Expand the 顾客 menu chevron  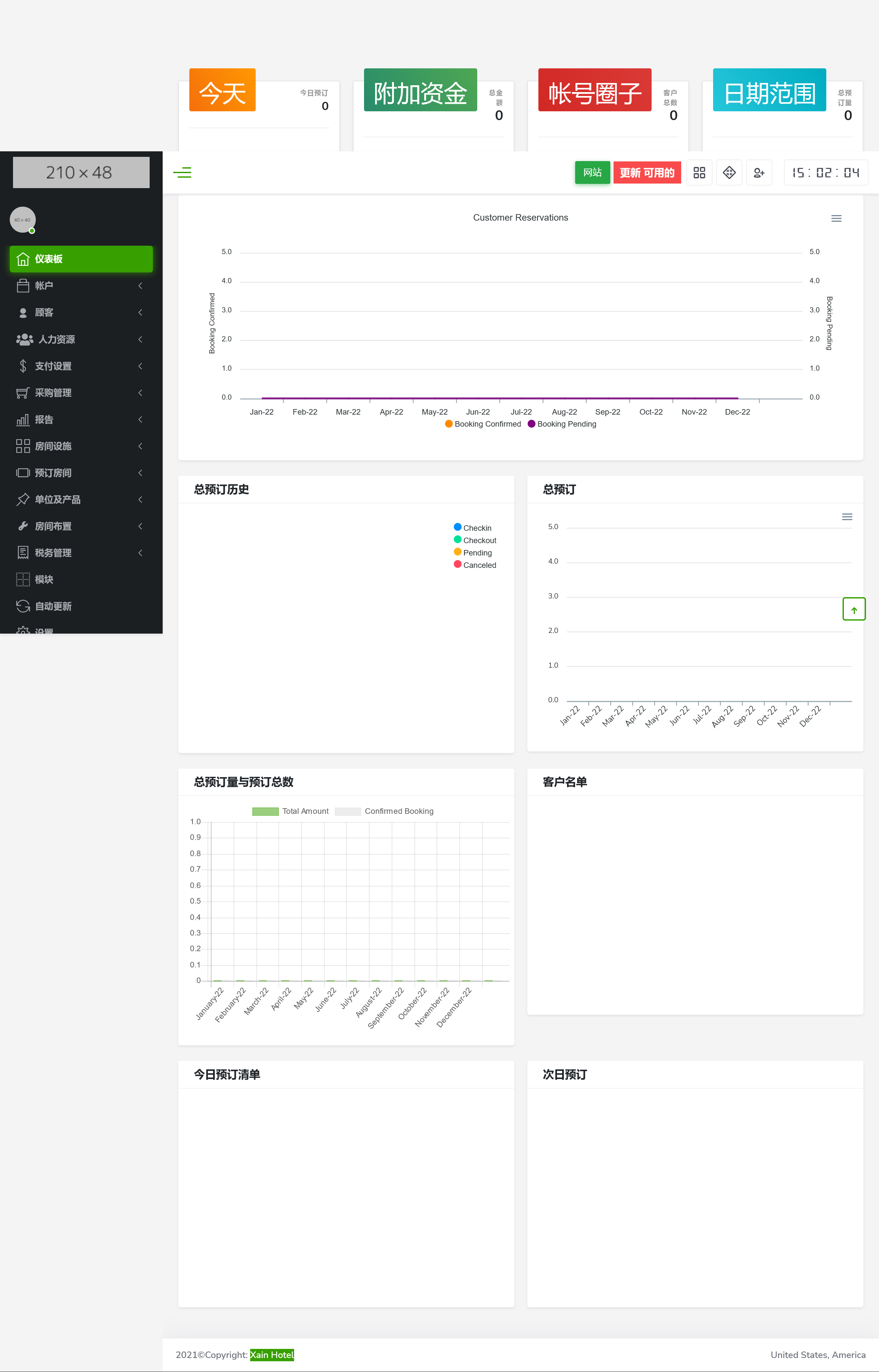click(141, 312)
